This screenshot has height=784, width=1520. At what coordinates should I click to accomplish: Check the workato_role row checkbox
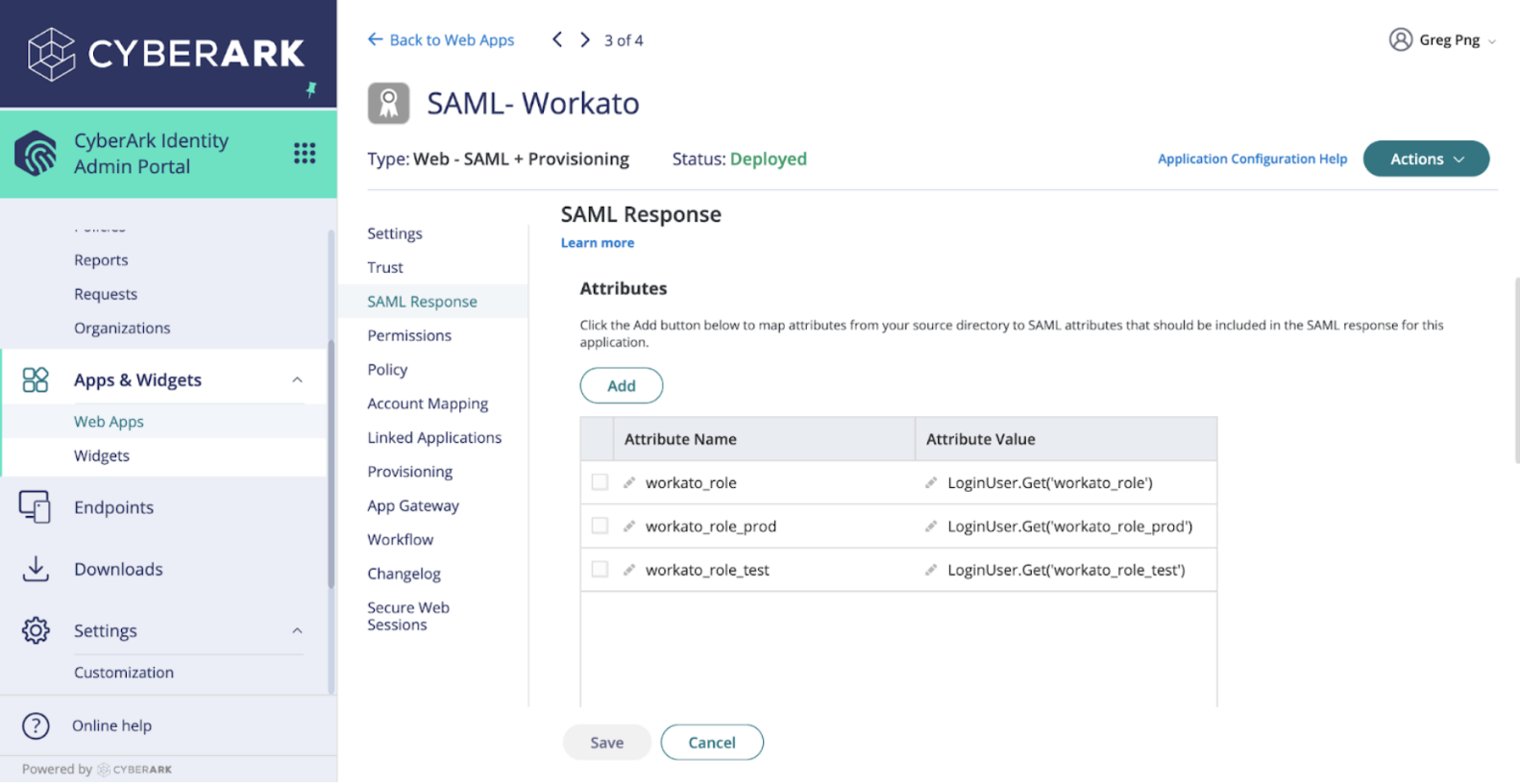click(x=600, y=482)
